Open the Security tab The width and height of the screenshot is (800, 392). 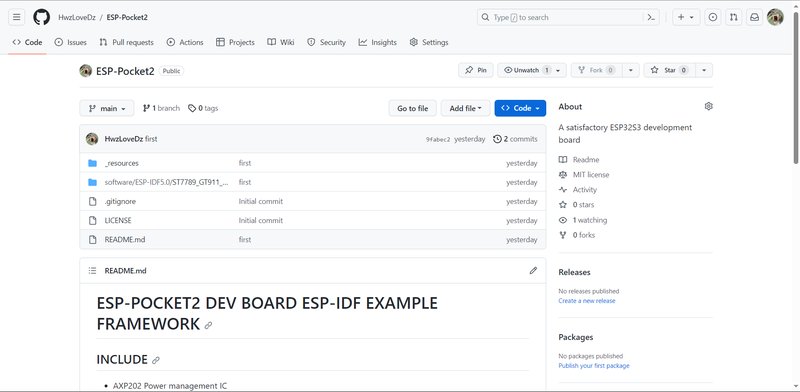pyautogui.click(x=327, y=42)
